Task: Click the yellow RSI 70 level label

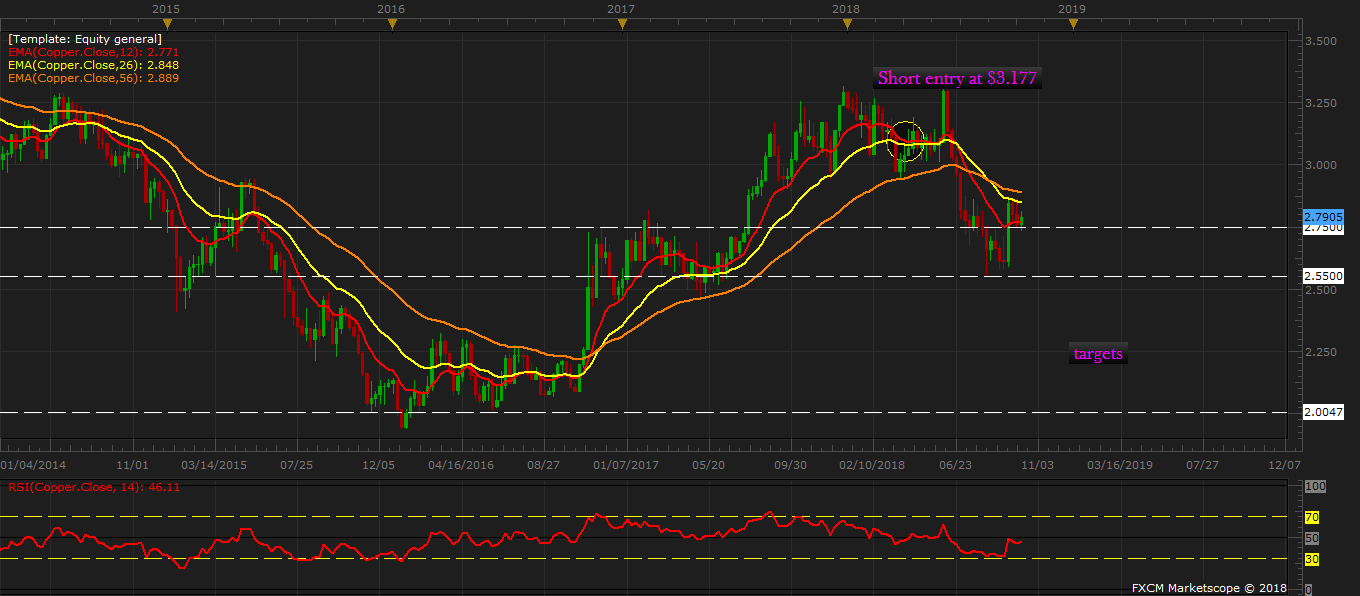Action: pos(1312,517)
